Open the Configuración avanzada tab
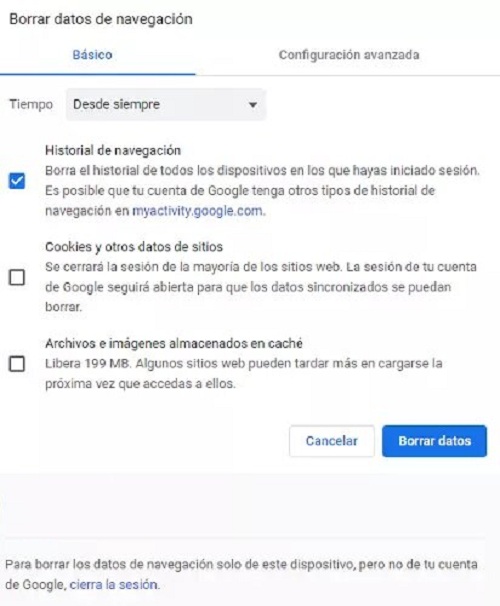Image resolution: width=500 pixels, height=606 pixels. tap(349, 54)
